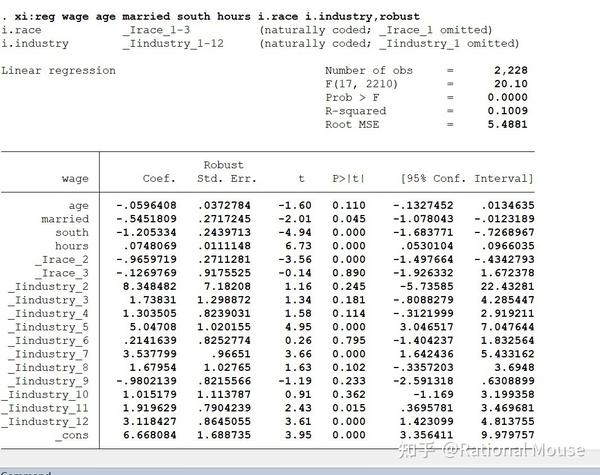Select the _Irace_2 row label
This screenshot has width=600, height=475.
(62, 260)
